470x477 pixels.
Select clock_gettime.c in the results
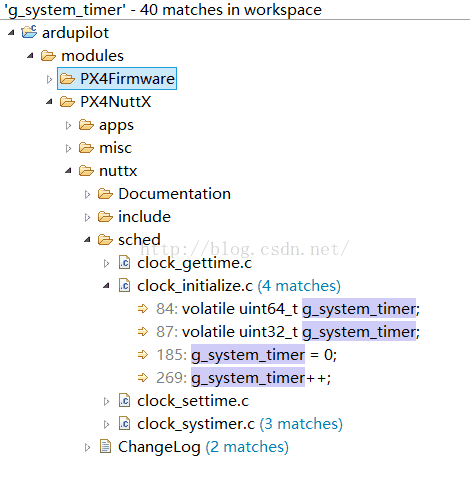(194, 263)
